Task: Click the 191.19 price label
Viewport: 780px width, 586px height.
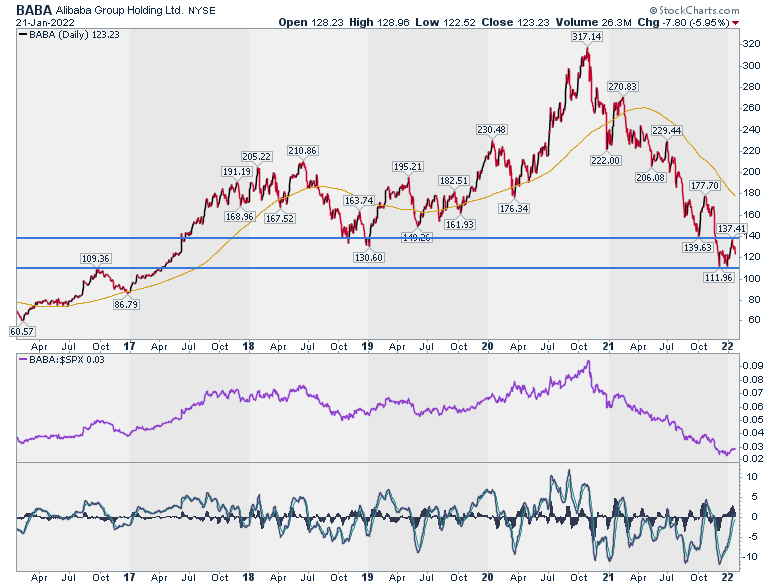Action: pyautogui.click(x=237, y=171)
